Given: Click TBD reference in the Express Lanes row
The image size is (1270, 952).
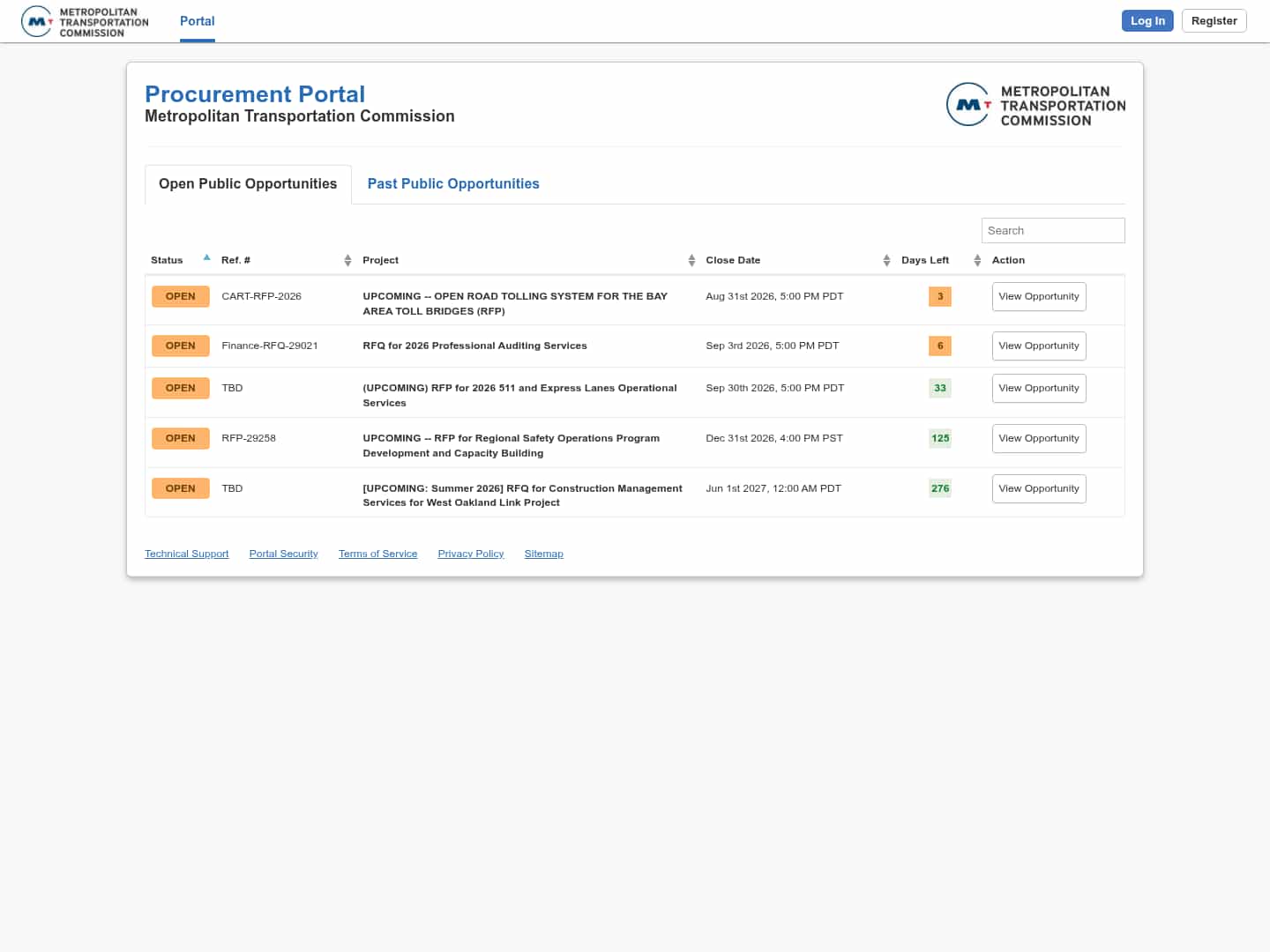Looking at the screenshot, I should click(232, 389).
